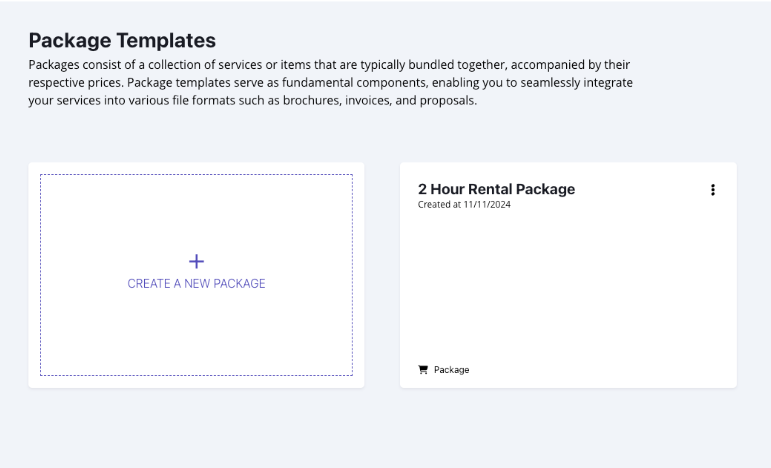Select the CREATE A NEW PACKAGE label

pyautogui.click(x=196, y=284)
